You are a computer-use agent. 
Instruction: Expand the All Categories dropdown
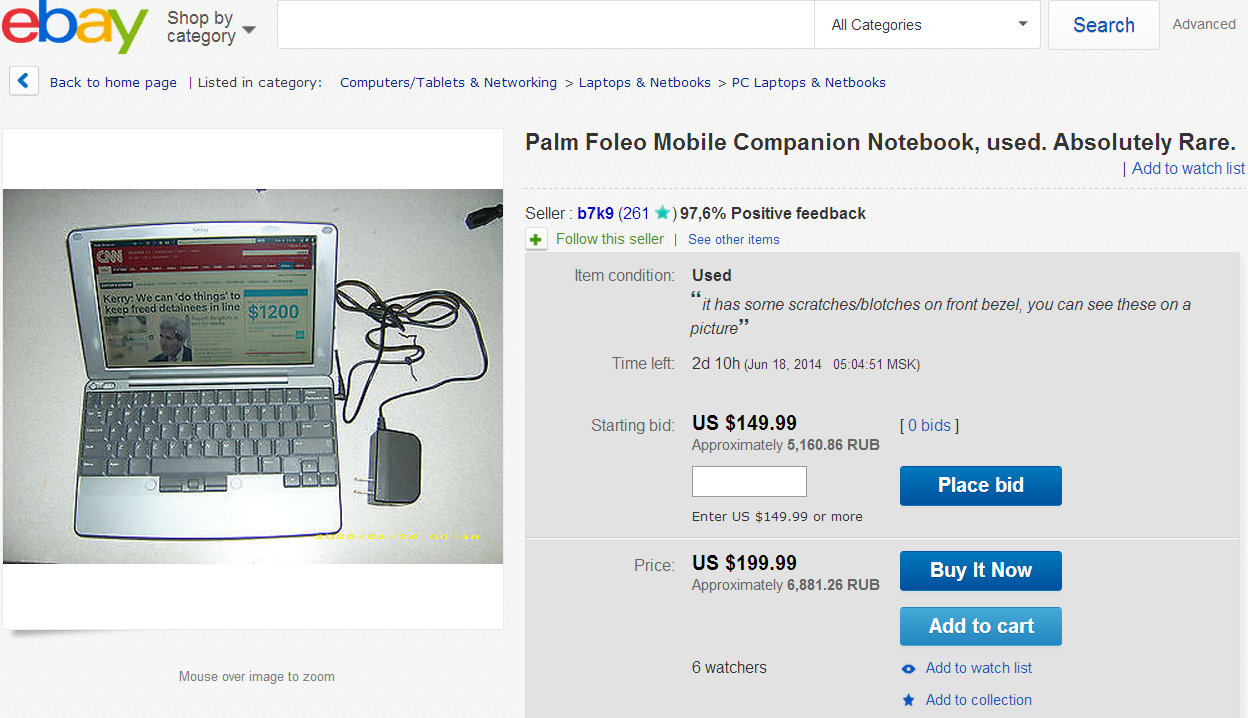coord(927,25)
